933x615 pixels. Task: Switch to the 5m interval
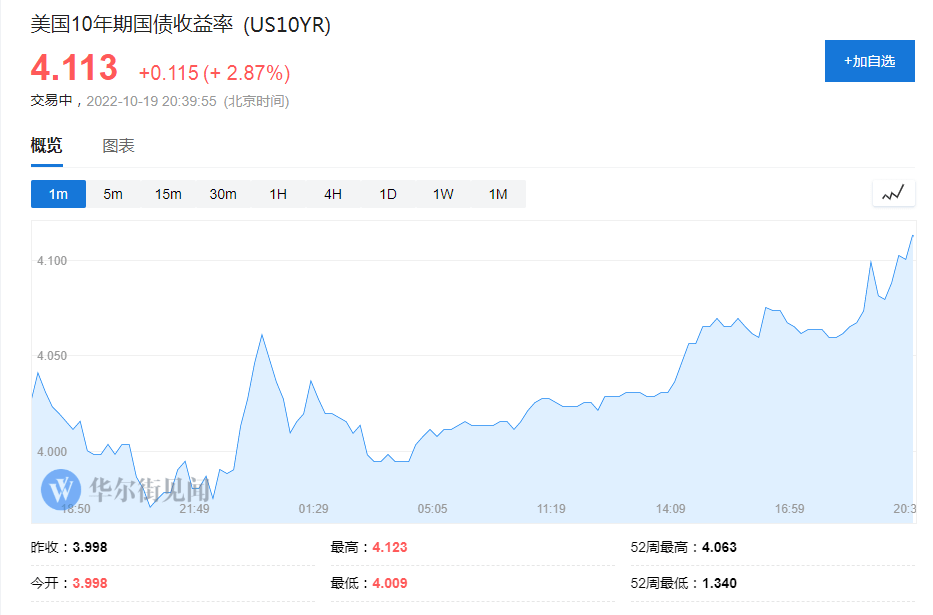click(113, 194)
